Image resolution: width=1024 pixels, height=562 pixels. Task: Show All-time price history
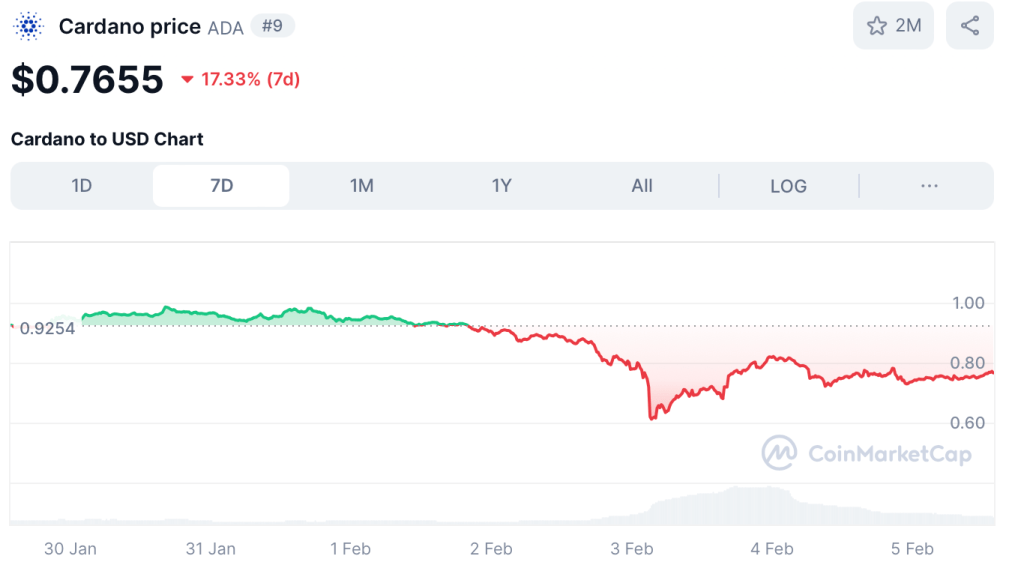coord(642,186)
